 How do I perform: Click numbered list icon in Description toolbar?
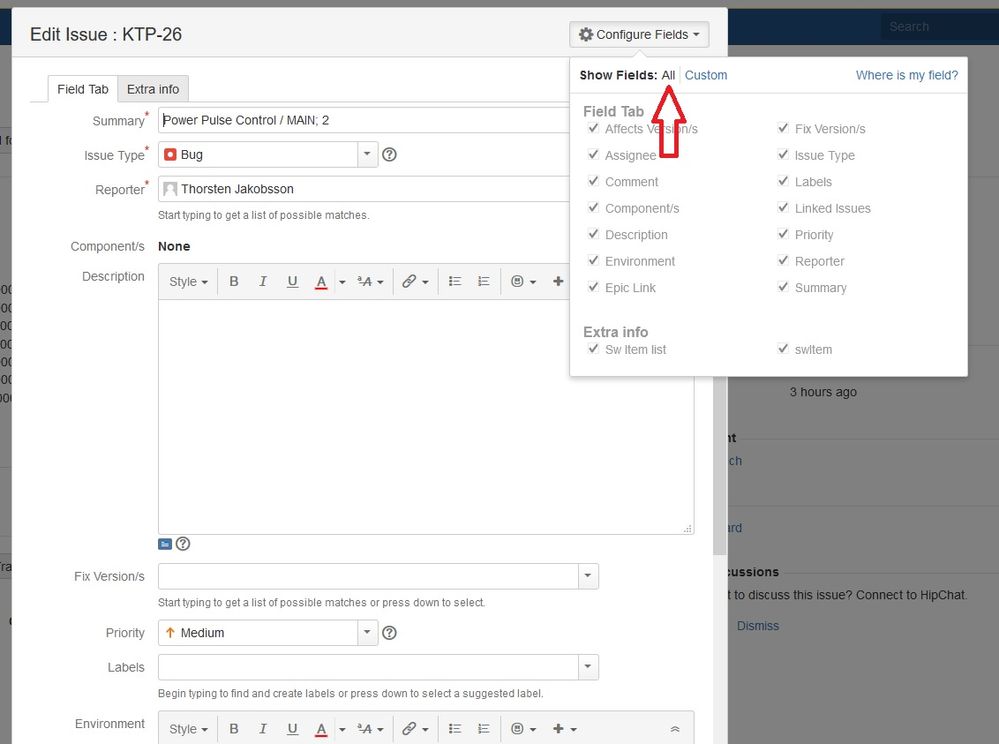tap(484, 281)
